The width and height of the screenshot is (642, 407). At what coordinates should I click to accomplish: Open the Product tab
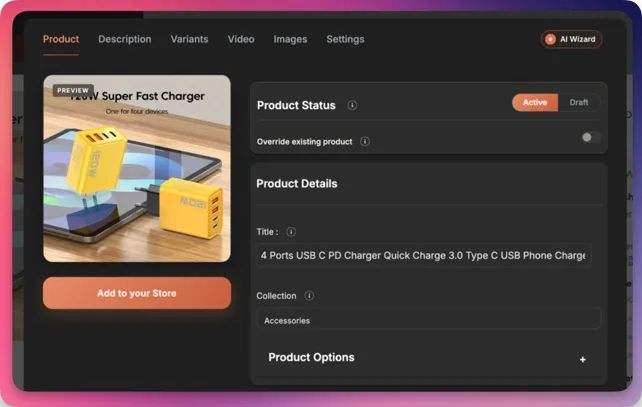pyautogui.click(x=61, y=39)
